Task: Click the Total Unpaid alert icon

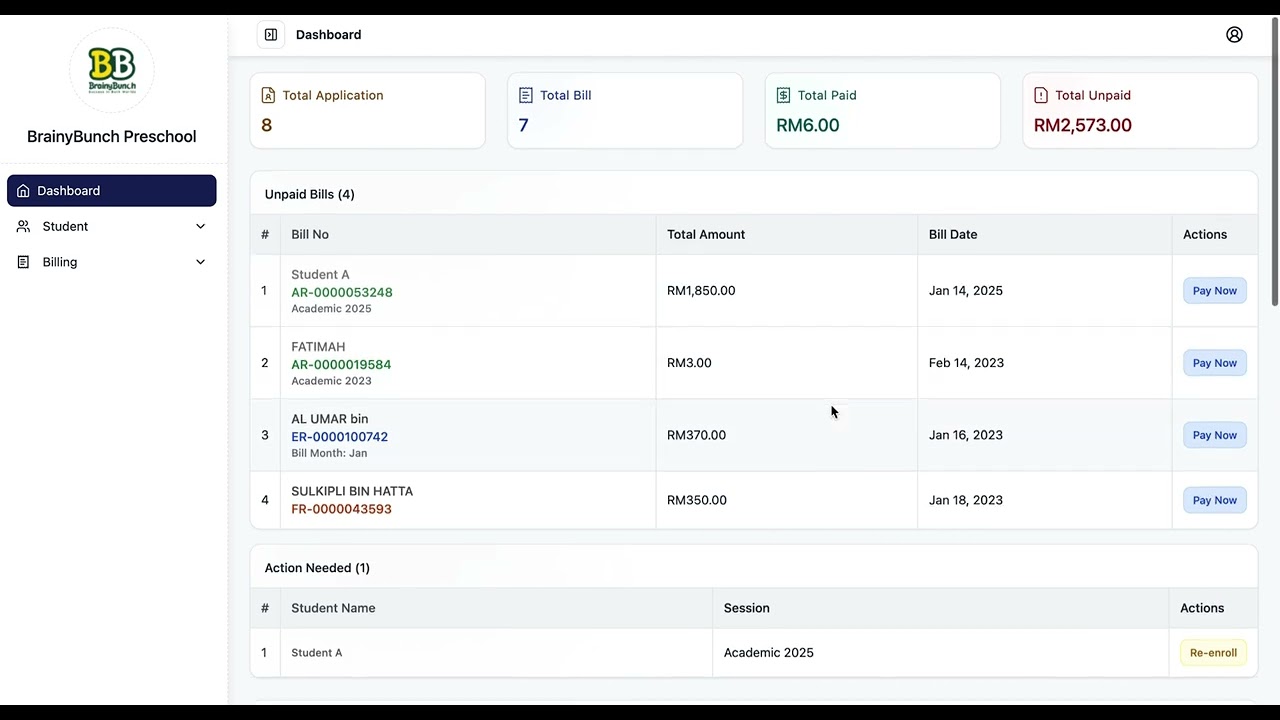Action: coord(1041,96)
